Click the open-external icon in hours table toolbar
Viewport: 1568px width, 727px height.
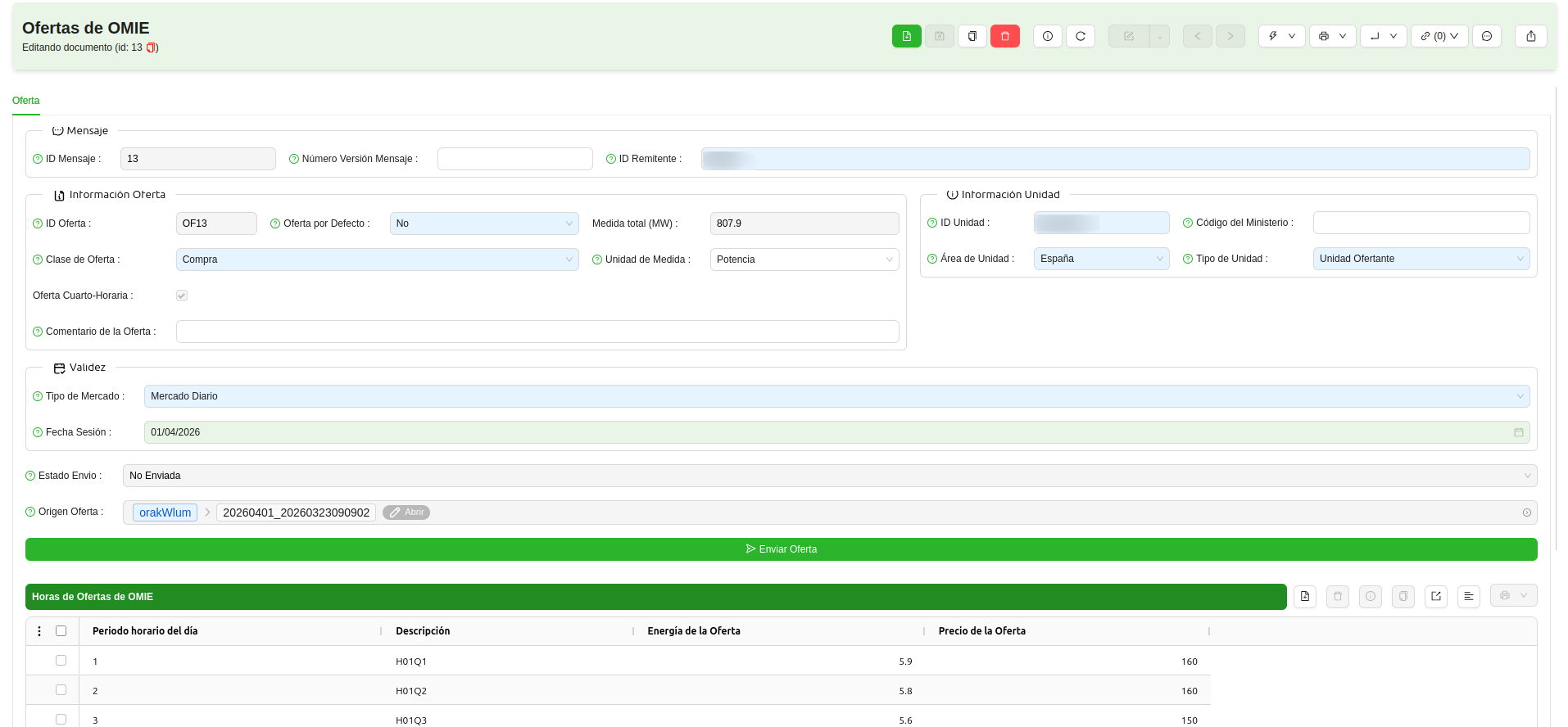tap(1435, 597)
